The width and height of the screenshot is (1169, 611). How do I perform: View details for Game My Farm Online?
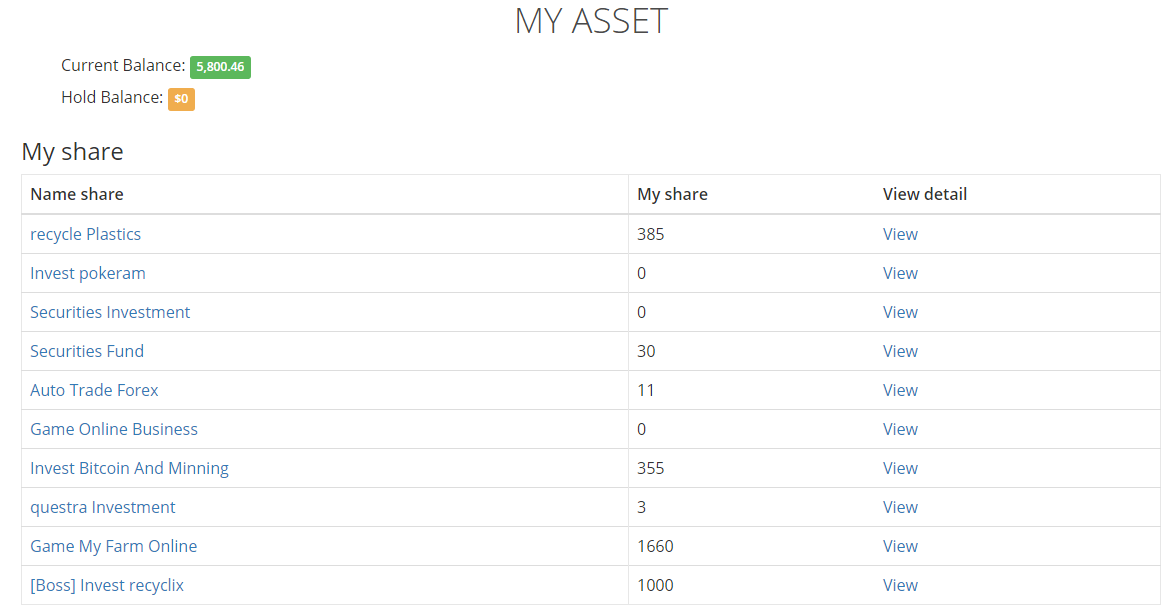pos(900,546)
